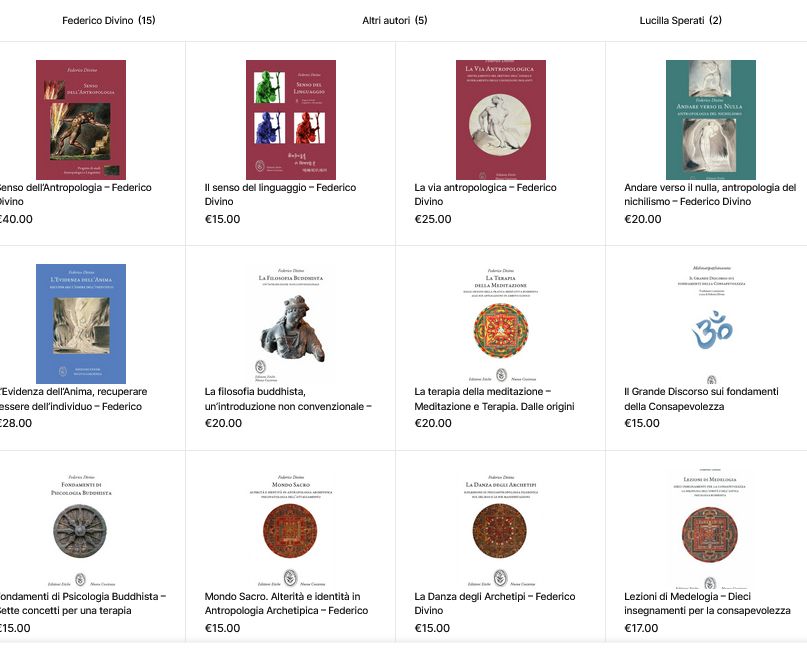The width and height of the screenshot is (807, 663).
Task: Open the Om symbol book cover
Action: pos(711,324)
